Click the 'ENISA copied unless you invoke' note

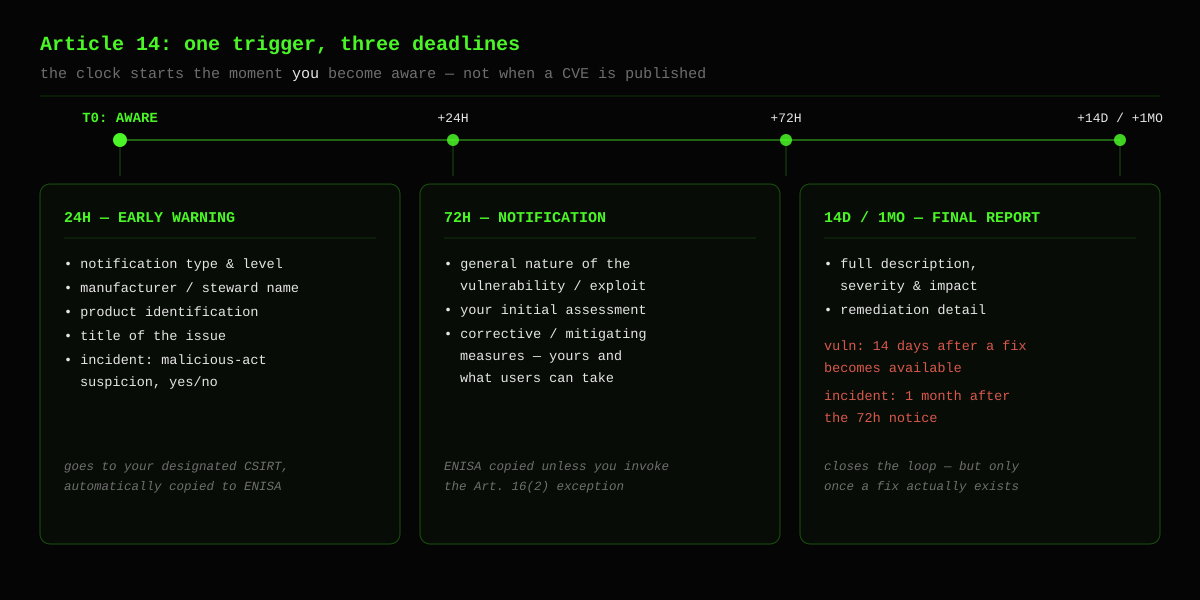click(x=556, y=477)
